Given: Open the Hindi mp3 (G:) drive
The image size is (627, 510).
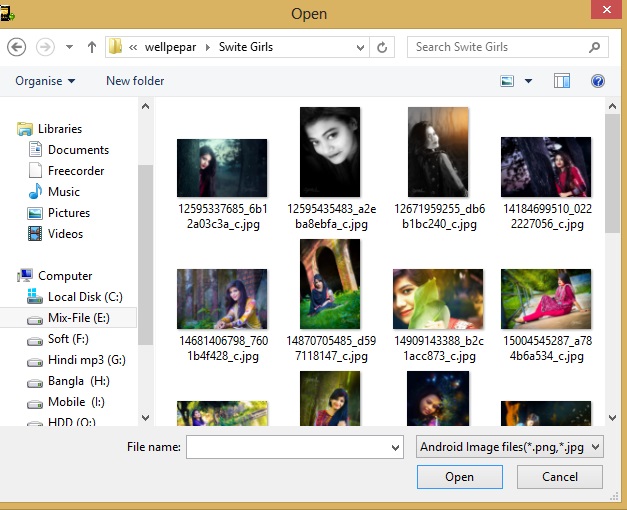Looking at the screenshot, I should click(87, 360).
